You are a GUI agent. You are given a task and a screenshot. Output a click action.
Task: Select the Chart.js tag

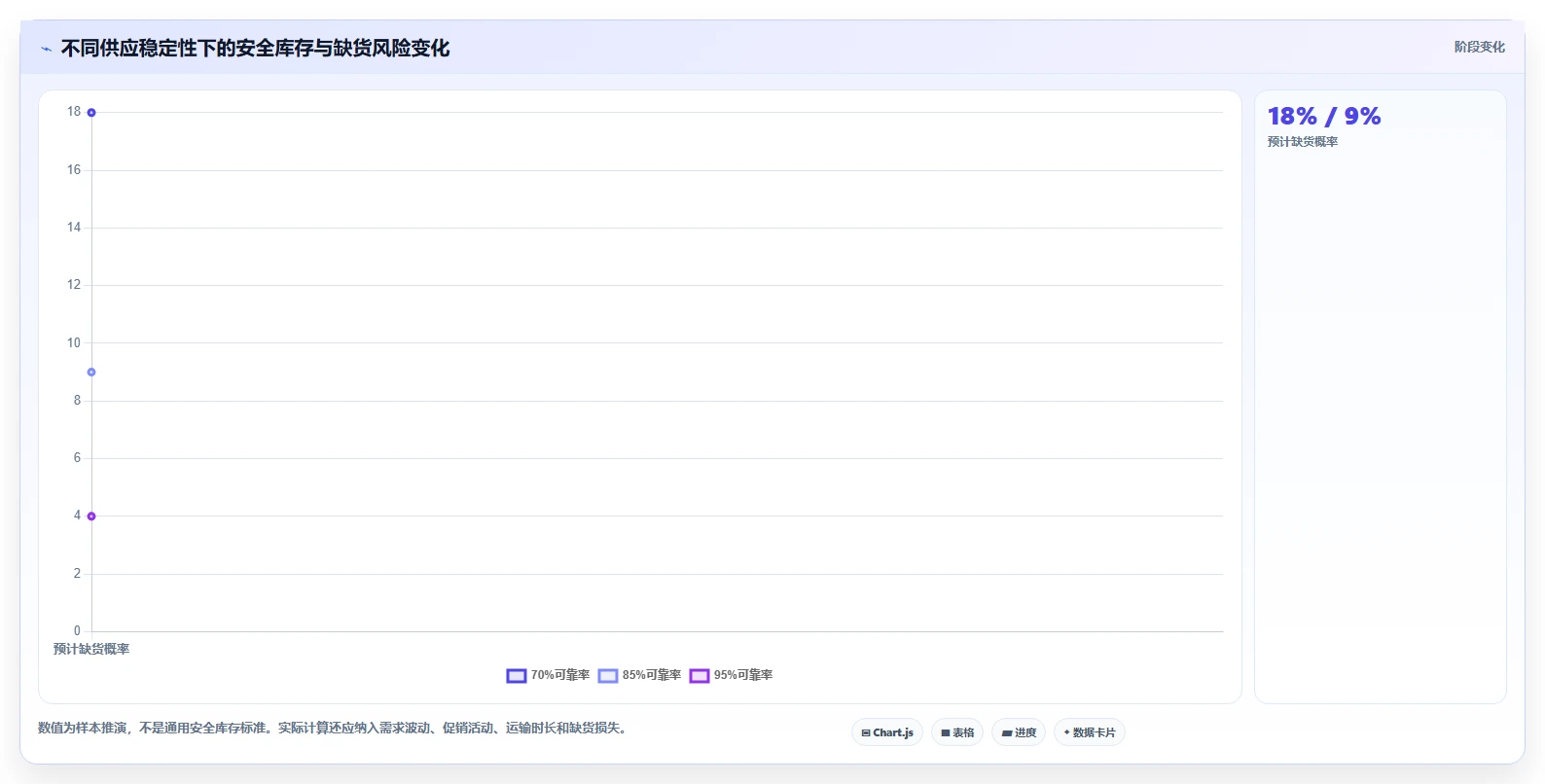coord(887,732)
